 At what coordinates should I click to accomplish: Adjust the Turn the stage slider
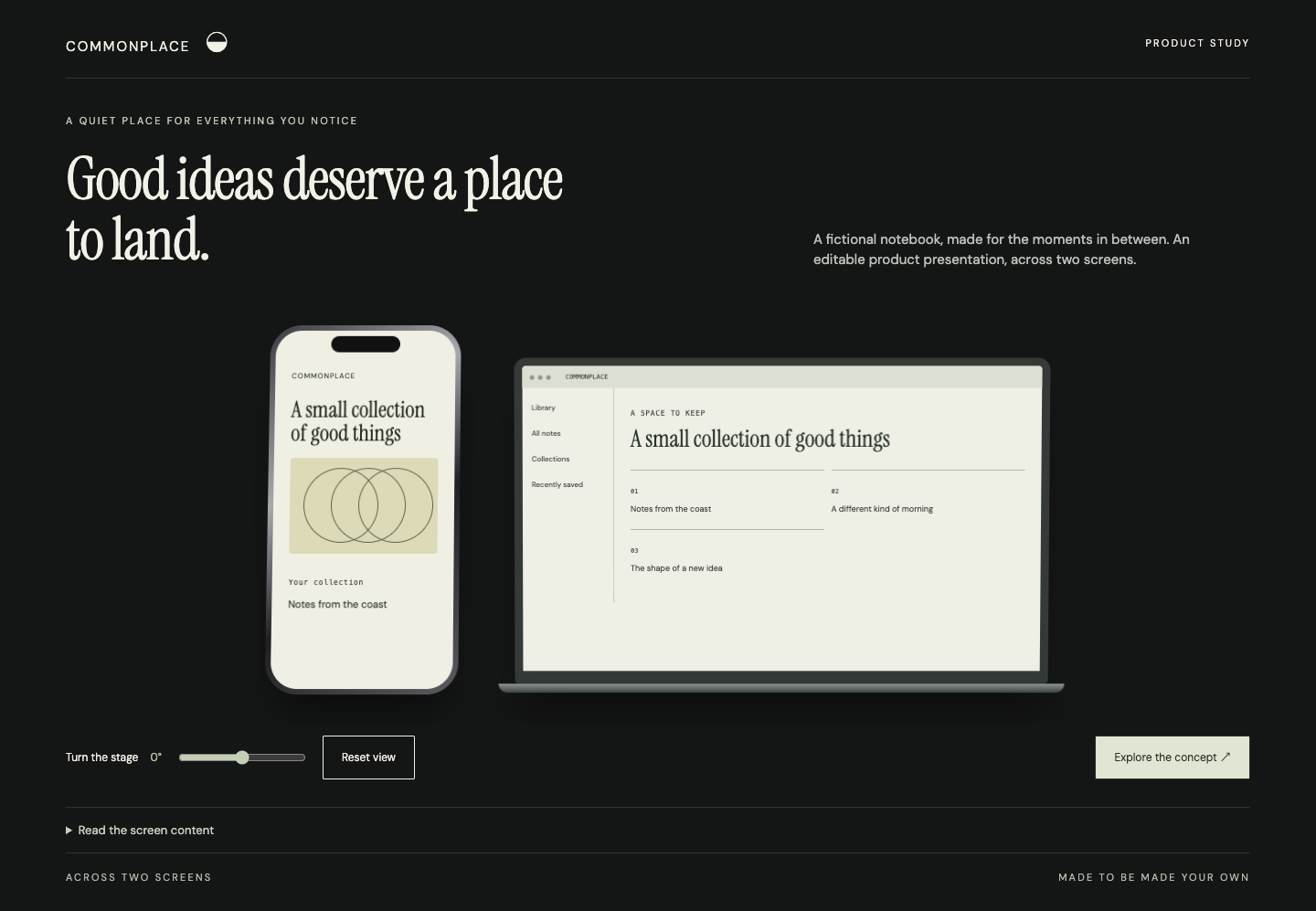(x=242, y=757)
